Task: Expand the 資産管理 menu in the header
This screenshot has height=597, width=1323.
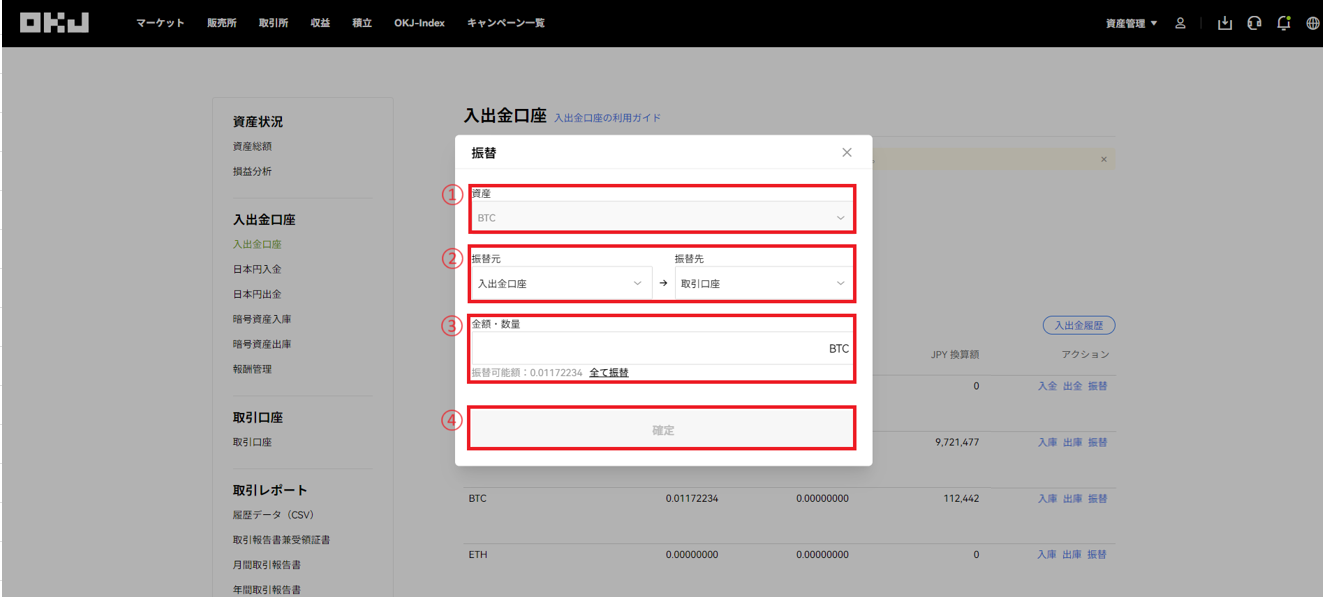Action: click(1131, 23)
